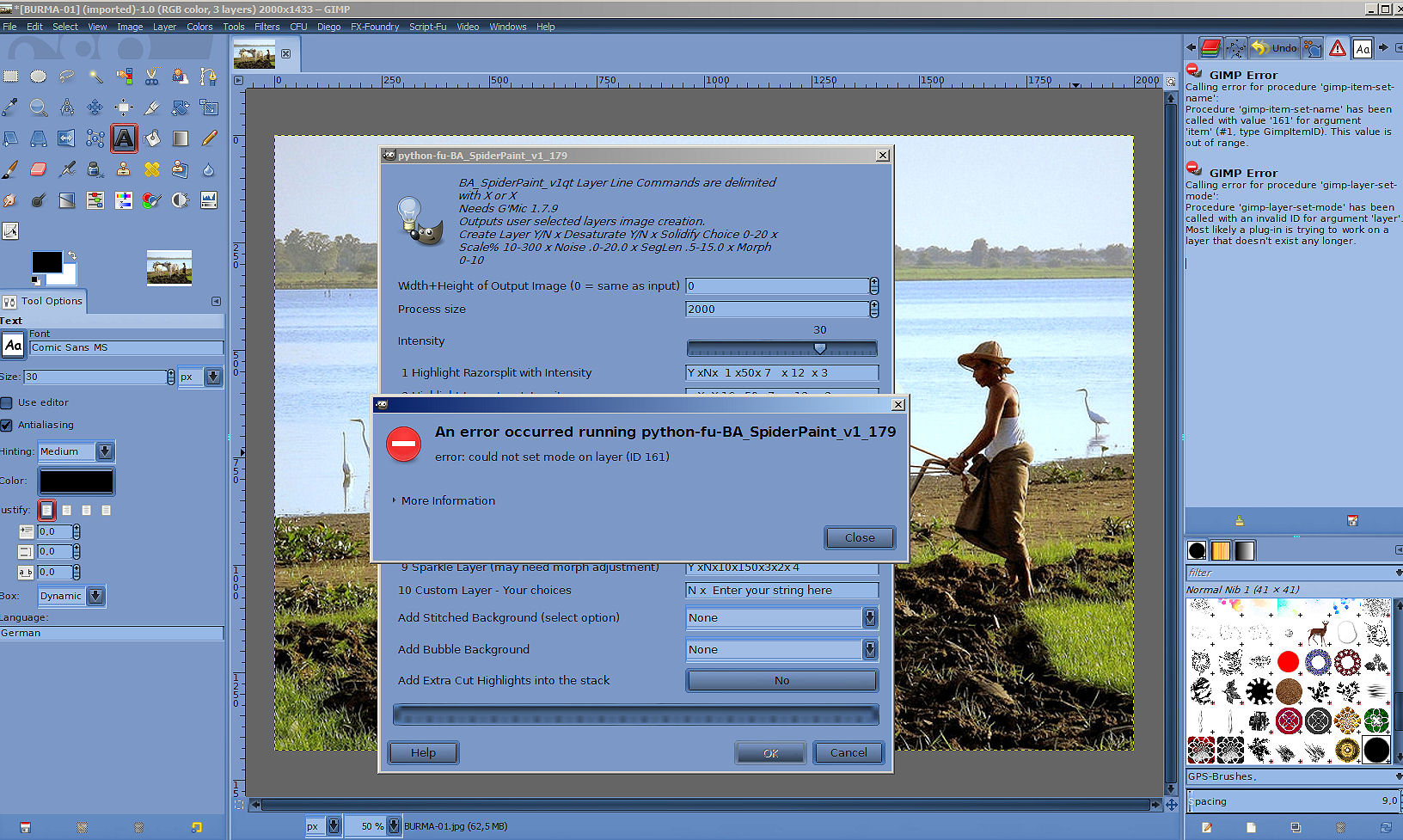Select the Zoom magnifier tool
Viewport: 1403px width, 840px height.
click(x=39, y=107)
